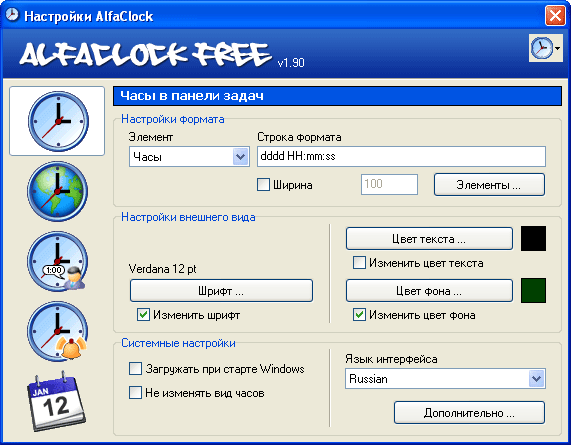Viewport: 571px width, 445px height.
Task: Toggle Не изменять вид часов checkbox
Action: point(135,393)
